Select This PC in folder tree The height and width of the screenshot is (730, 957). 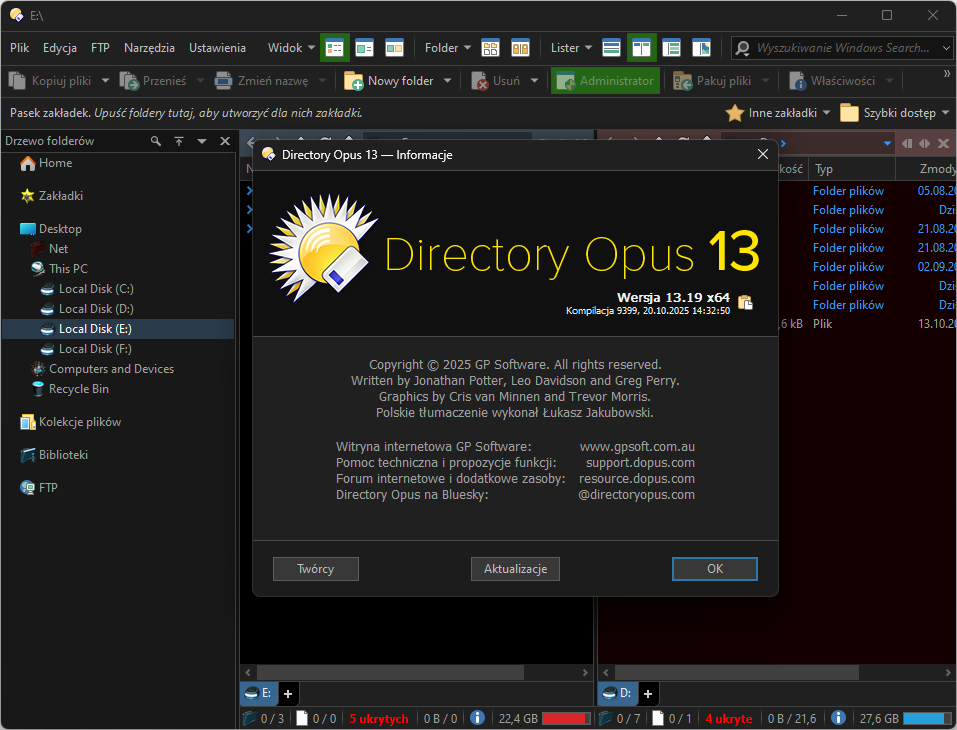[x=59, y=269]
